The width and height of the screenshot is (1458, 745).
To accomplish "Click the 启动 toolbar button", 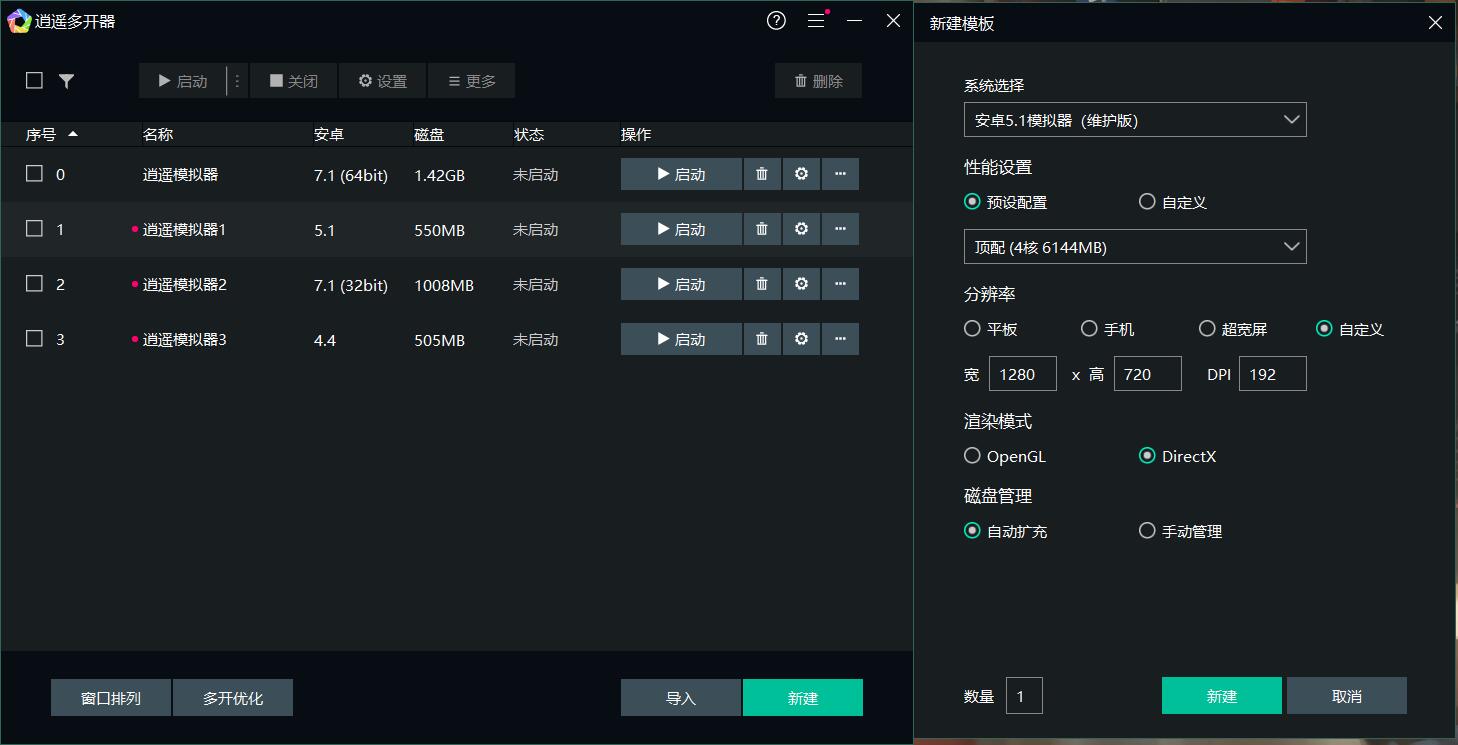I will (183, 81).
